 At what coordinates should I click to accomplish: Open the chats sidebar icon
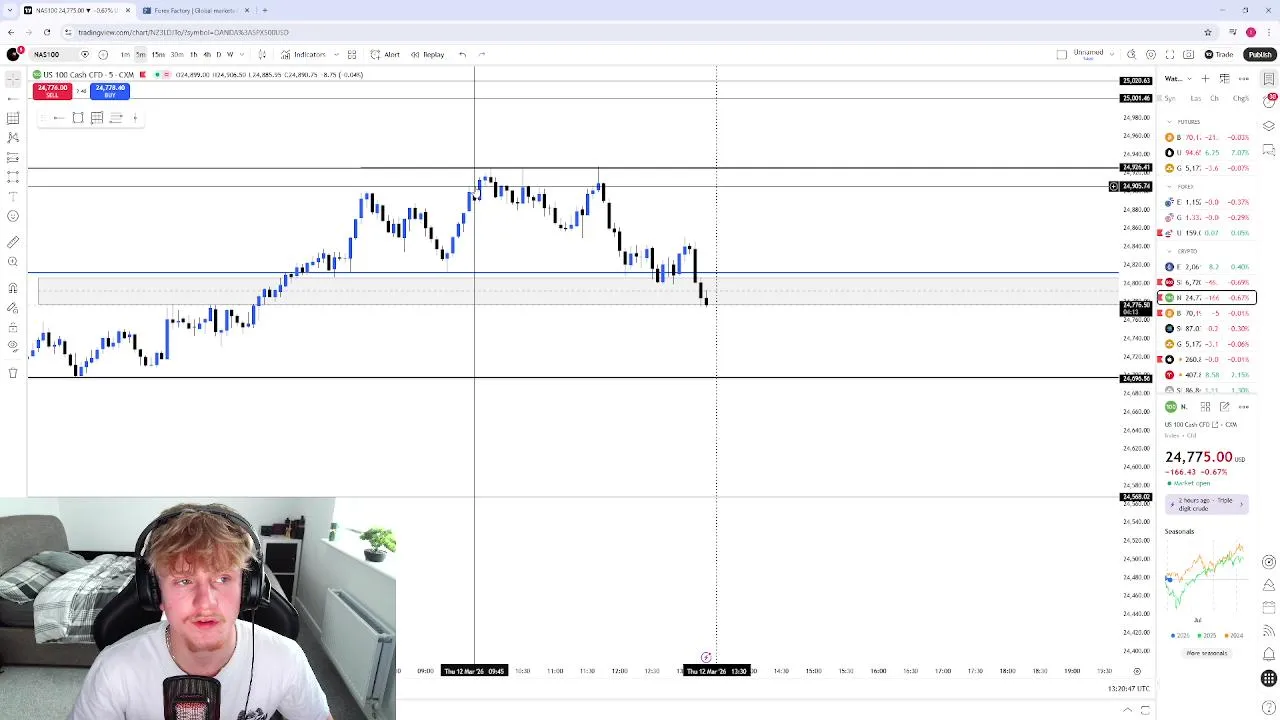click(1269, 150)
